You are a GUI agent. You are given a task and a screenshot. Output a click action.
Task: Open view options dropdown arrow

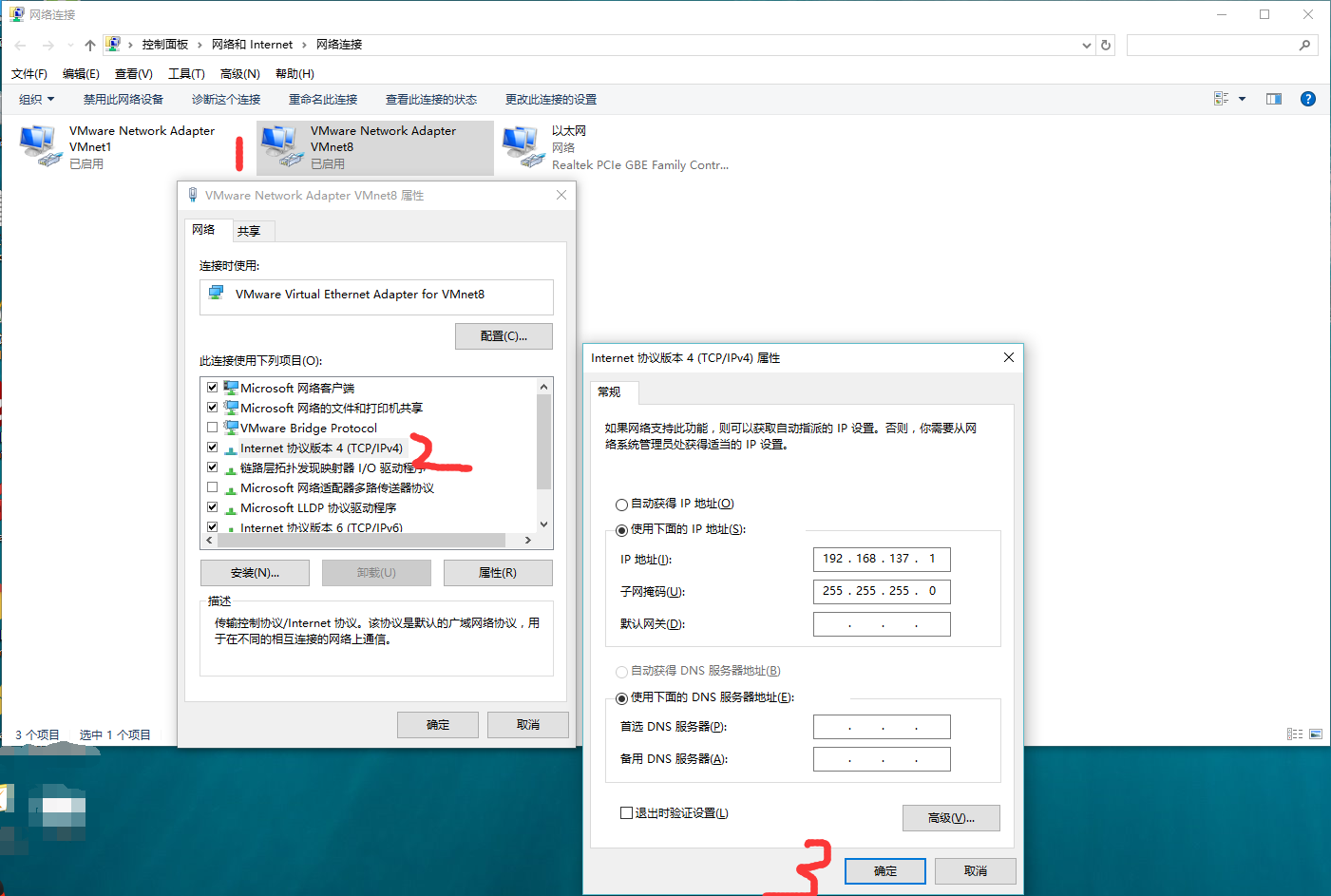click(x=1242, y=99)
